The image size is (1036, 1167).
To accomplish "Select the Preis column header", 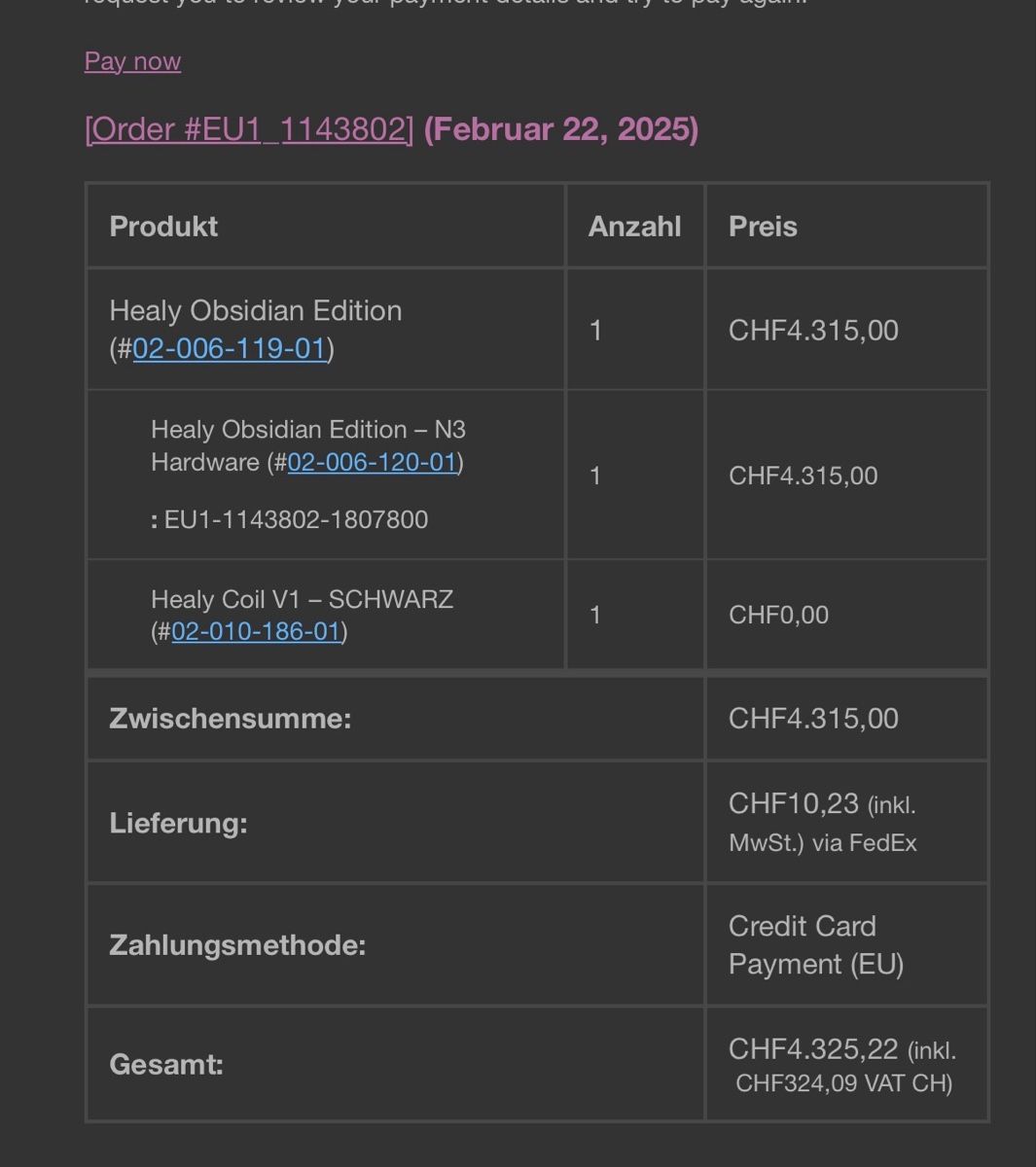I will click(x=763, y=227).
